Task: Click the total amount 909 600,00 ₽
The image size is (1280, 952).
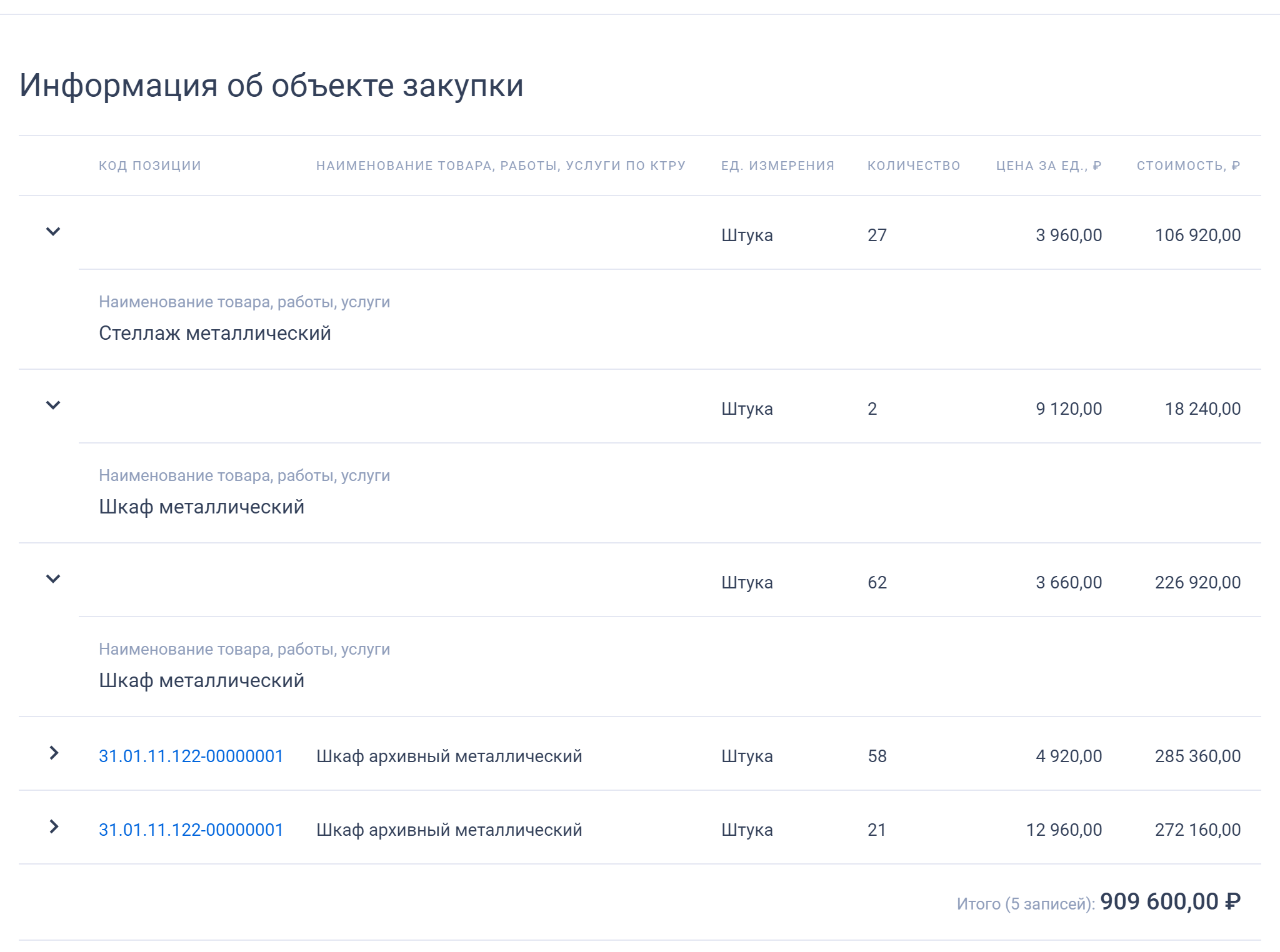Action: (1170, 901)
